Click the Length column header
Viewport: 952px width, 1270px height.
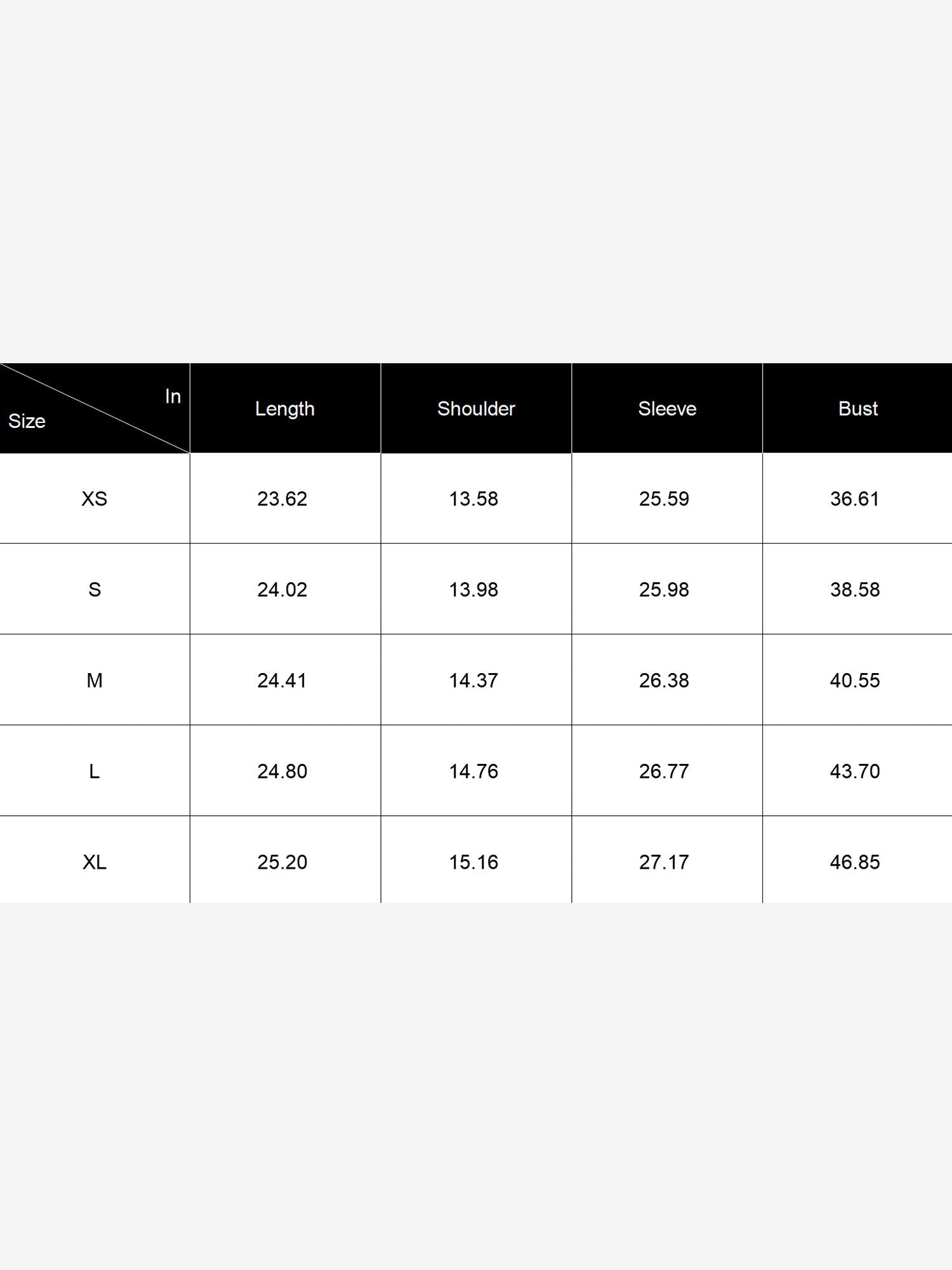pos(285,408)
